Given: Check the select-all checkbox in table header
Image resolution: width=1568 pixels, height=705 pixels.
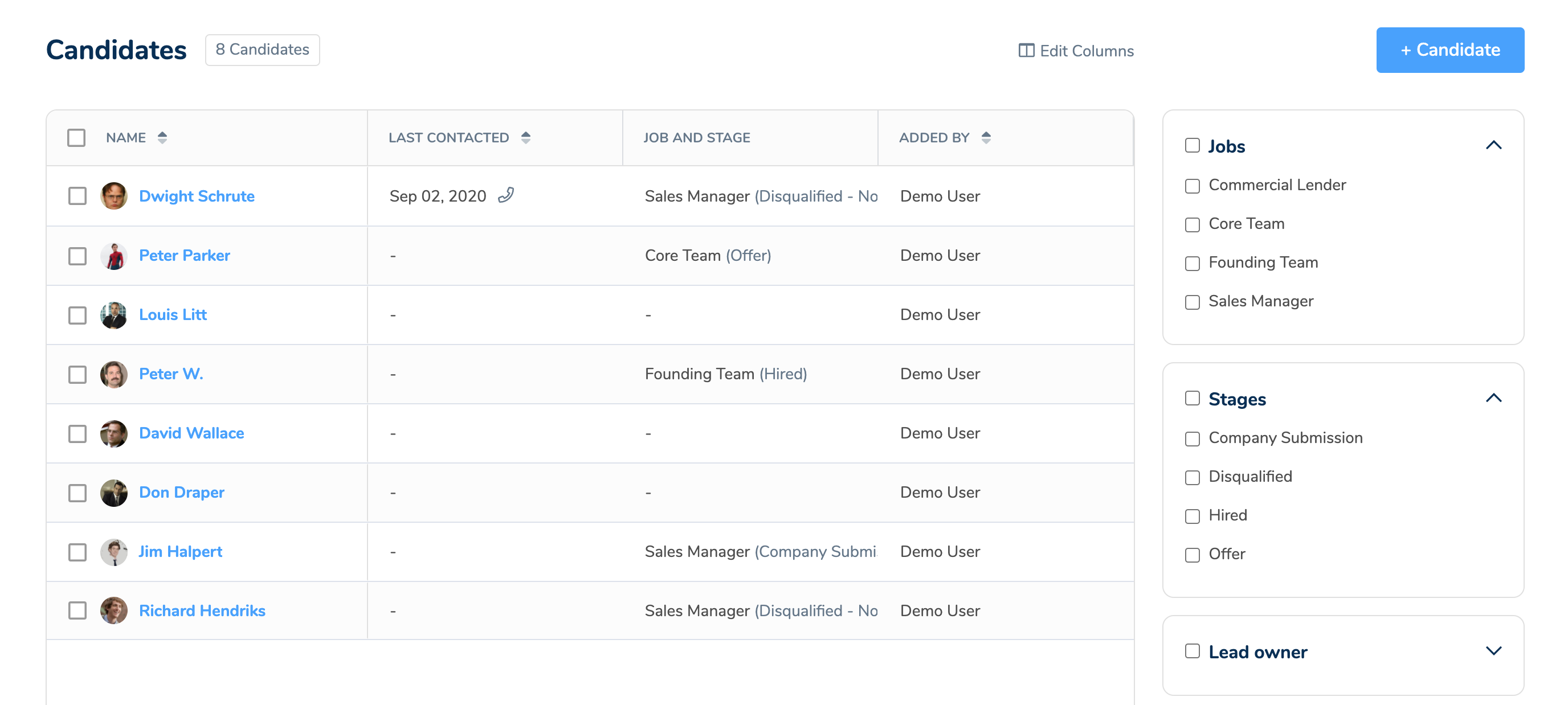Looking at the screenshot, I should pyautogui.click(x=76, y=137).
